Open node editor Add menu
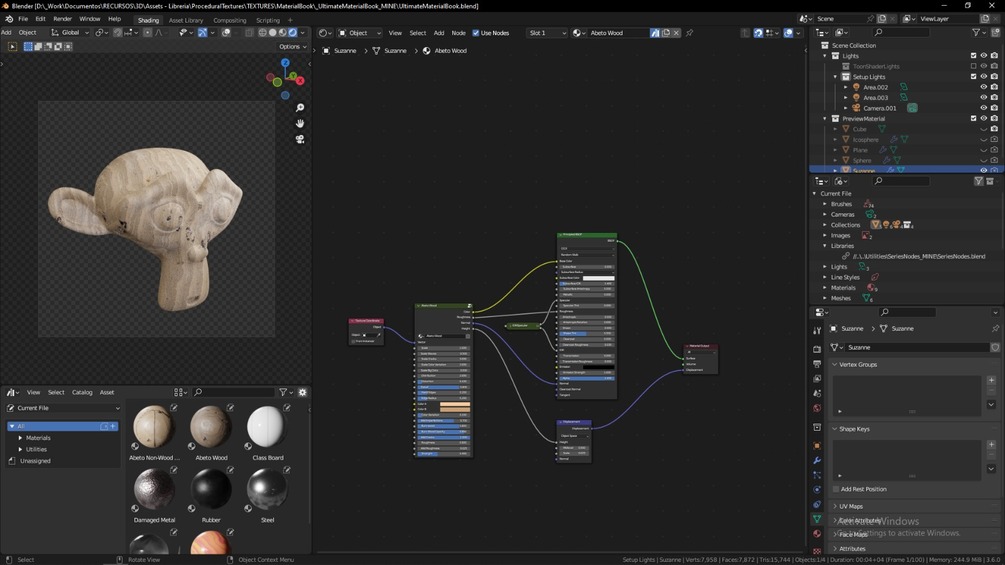This screenshot has height=565, width=1005. (x=438, y=33)
